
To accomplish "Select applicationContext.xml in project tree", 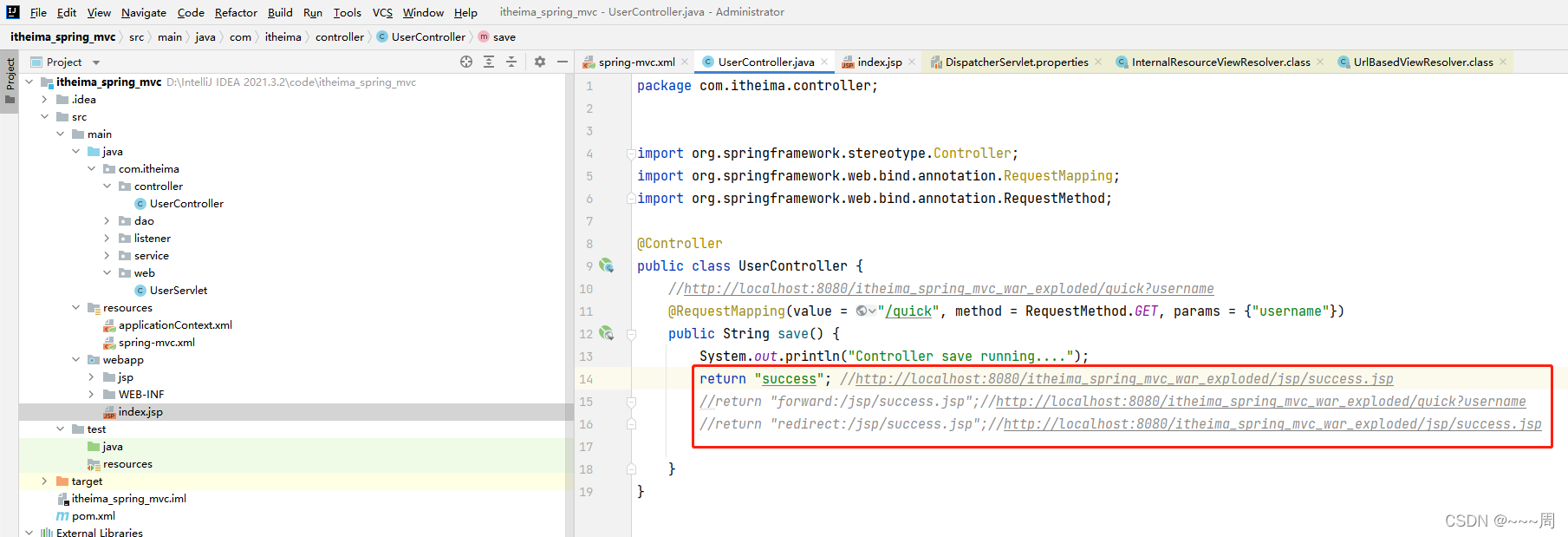I will (175, 324).
